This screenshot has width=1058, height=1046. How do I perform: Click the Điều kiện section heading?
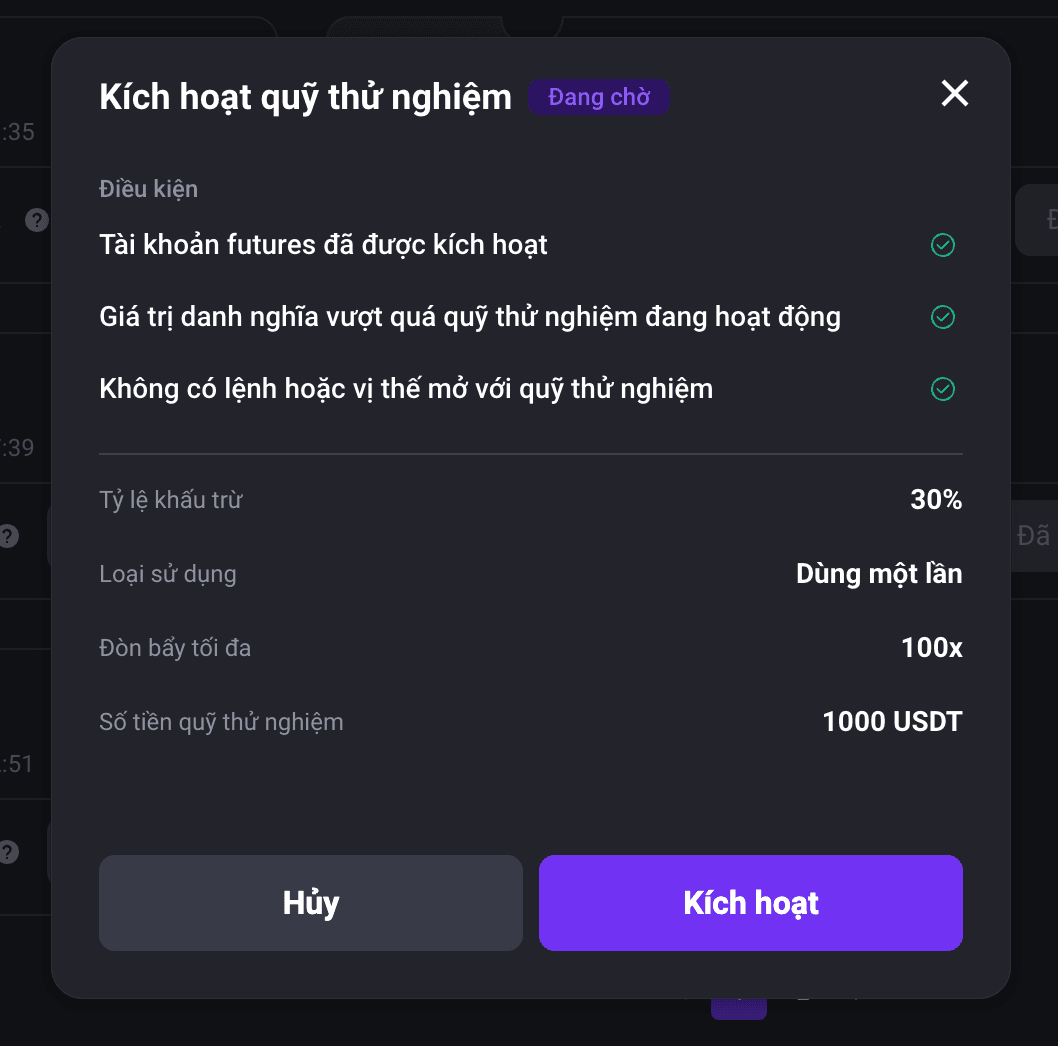pyautogui.click(x=148, y=189)
